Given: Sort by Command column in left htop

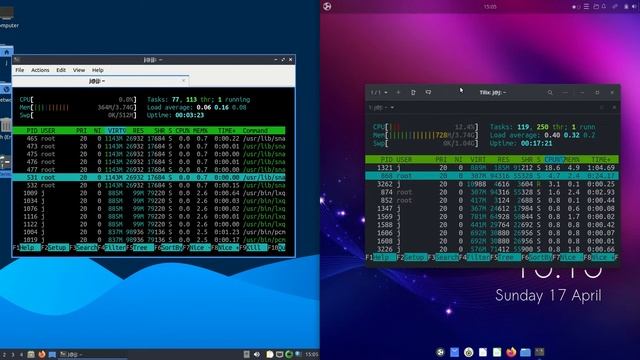Looking at the screenshot, I should coord(255,131).
